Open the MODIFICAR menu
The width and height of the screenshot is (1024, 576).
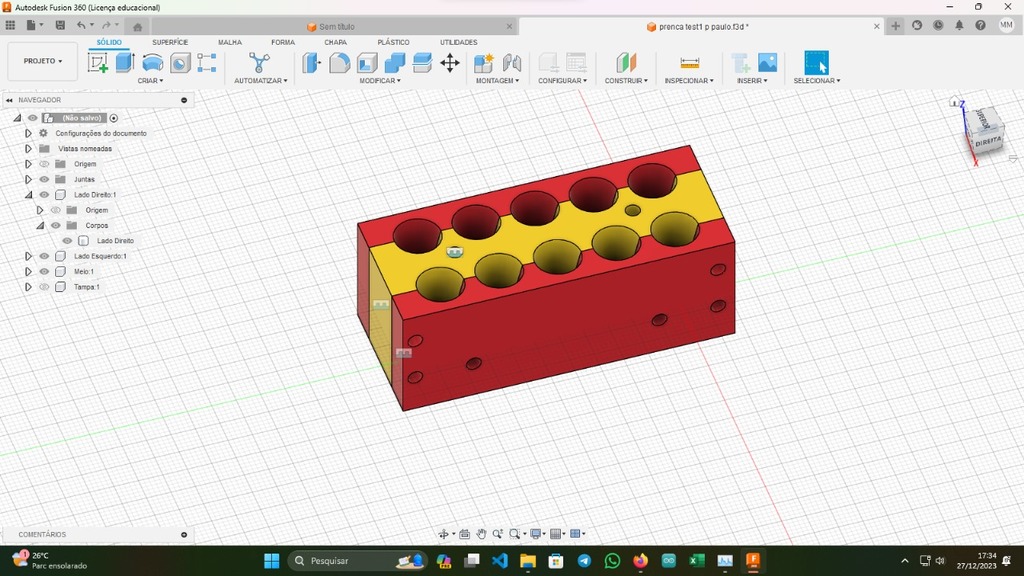(380, 80)
